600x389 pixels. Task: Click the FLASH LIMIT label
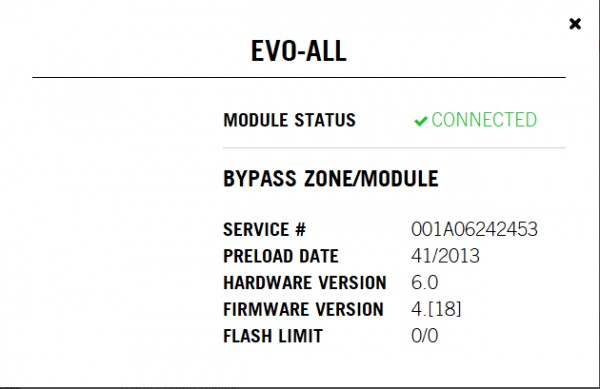coord(273,336)
